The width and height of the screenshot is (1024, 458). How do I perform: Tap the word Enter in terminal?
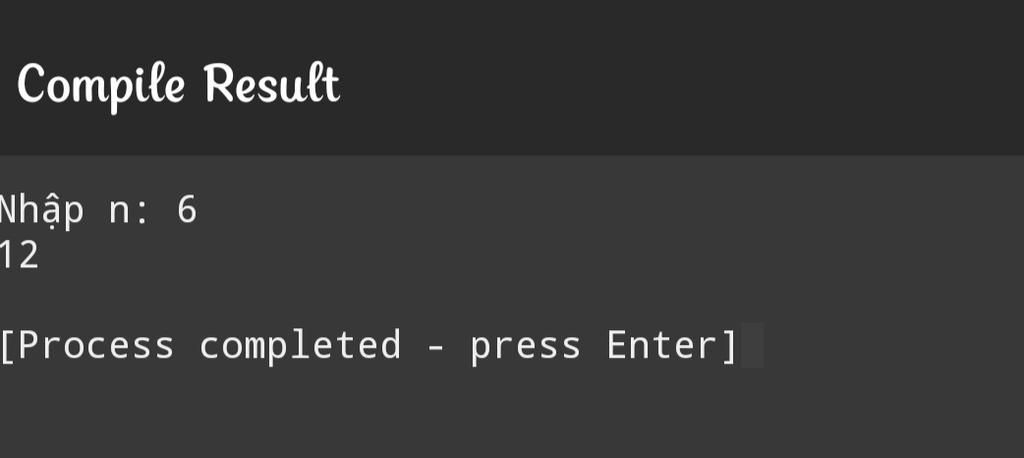[x=662, y=346]
